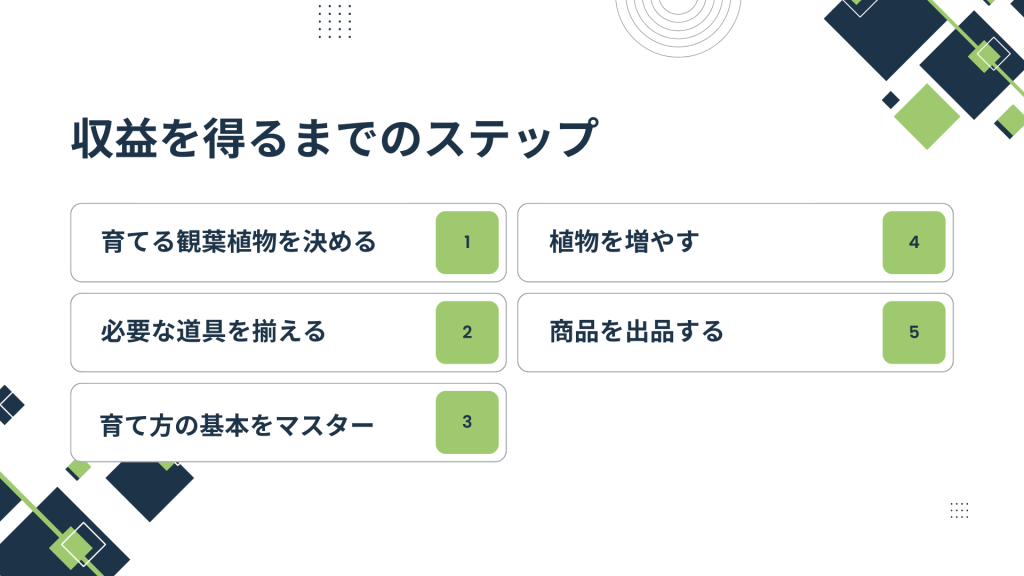The image size is (1024, 576).
Task: Click the green number 4 badge
Action: [x=914, y=242]
